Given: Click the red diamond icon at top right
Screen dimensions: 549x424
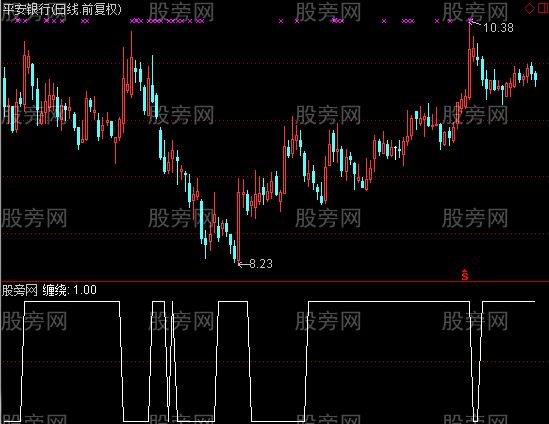Looking at the screenshot, I should click(x=529, y=9).
